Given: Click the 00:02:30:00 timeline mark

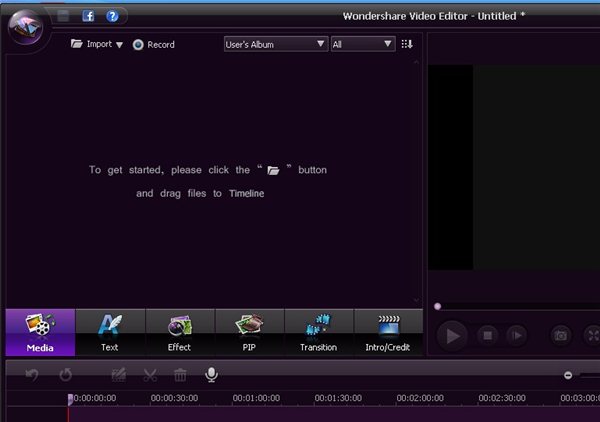Looking at the screenshot, I should click(502, 398).
